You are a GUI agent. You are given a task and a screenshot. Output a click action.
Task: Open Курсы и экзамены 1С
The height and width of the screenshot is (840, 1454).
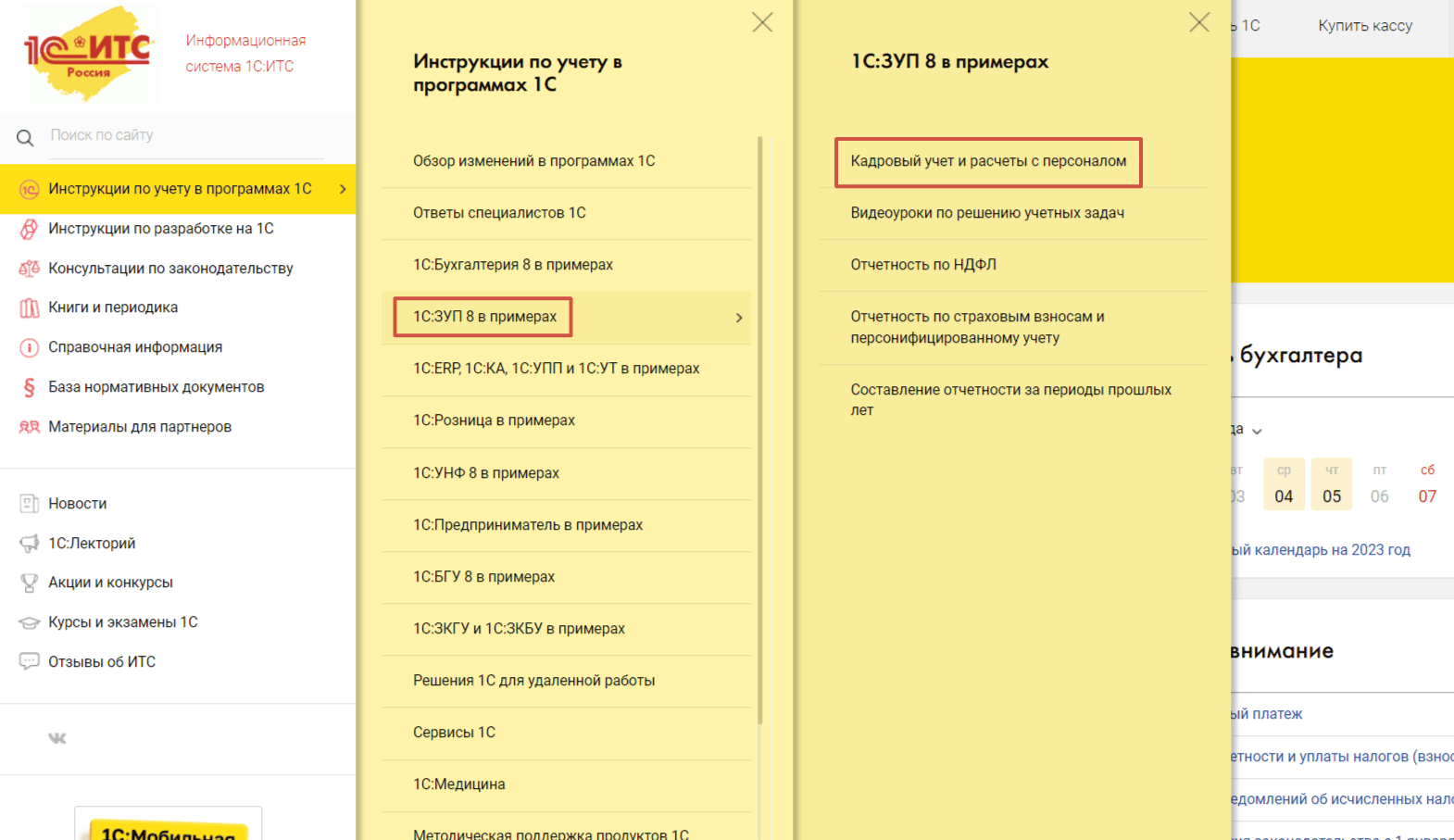[123, 622]
